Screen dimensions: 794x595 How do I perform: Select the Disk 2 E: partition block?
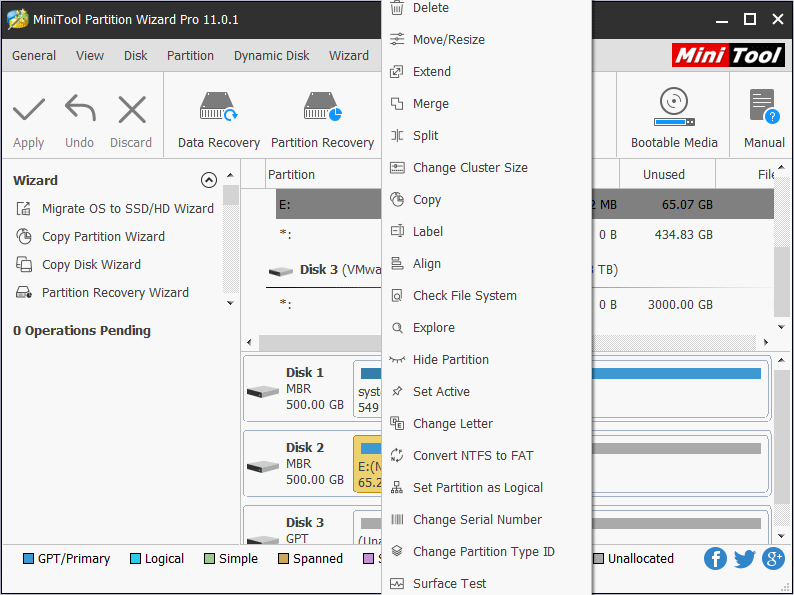368,464
